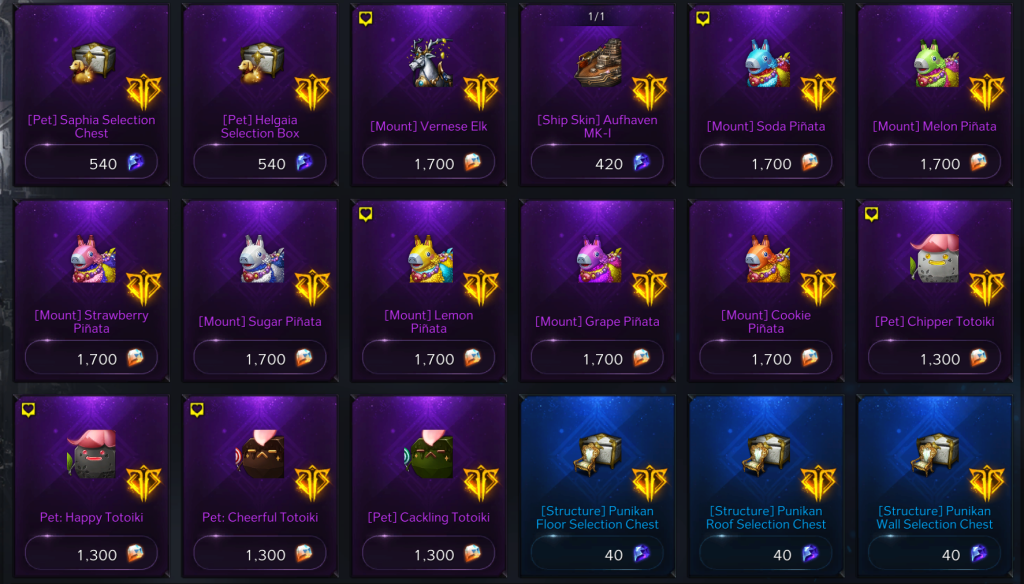Viewport: 1024px width, 584px height.
Task: Select the Cookie Piñata item card
Action: tap(766, 290)
